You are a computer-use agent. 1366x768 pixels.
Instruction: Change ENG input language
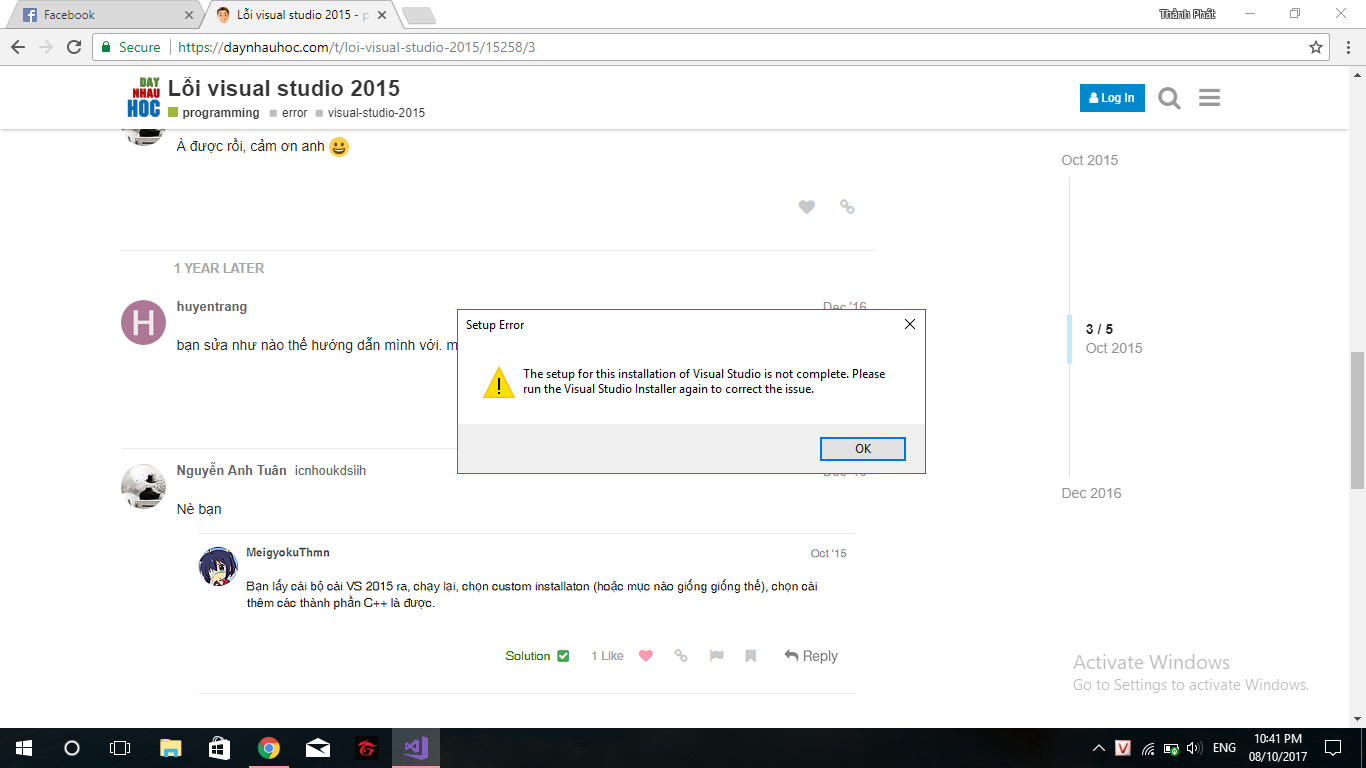tap(1224, 748)
